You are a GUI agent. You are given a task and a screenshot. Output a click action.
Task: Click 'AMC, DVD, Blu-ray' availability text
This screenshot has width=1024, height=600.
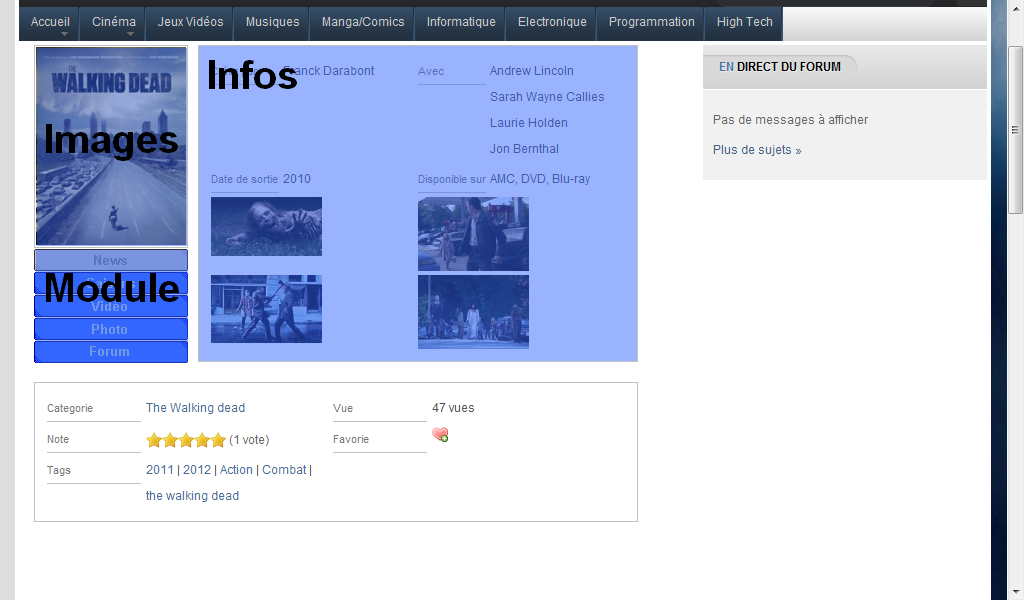540,180
